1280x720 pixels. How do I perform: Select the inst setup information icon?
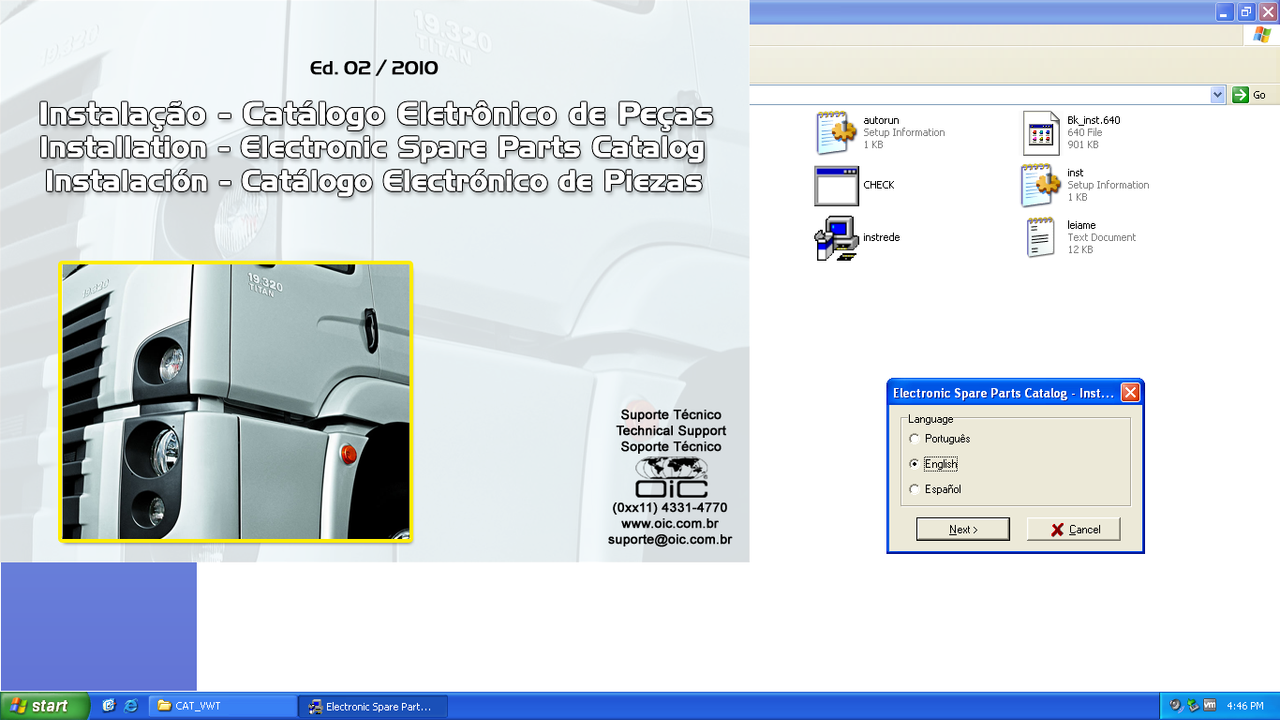tap(1040, 186)
